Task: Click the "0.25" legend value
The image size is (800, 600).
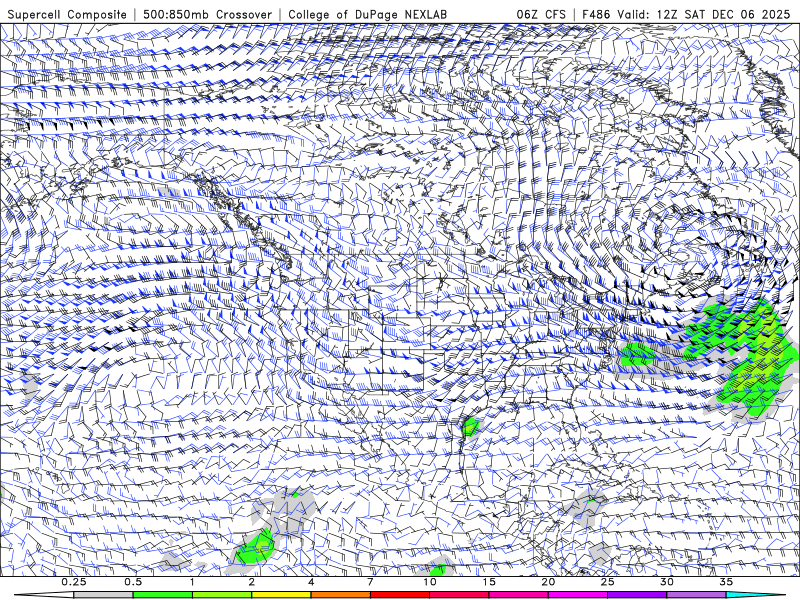Action: [74, 582]
